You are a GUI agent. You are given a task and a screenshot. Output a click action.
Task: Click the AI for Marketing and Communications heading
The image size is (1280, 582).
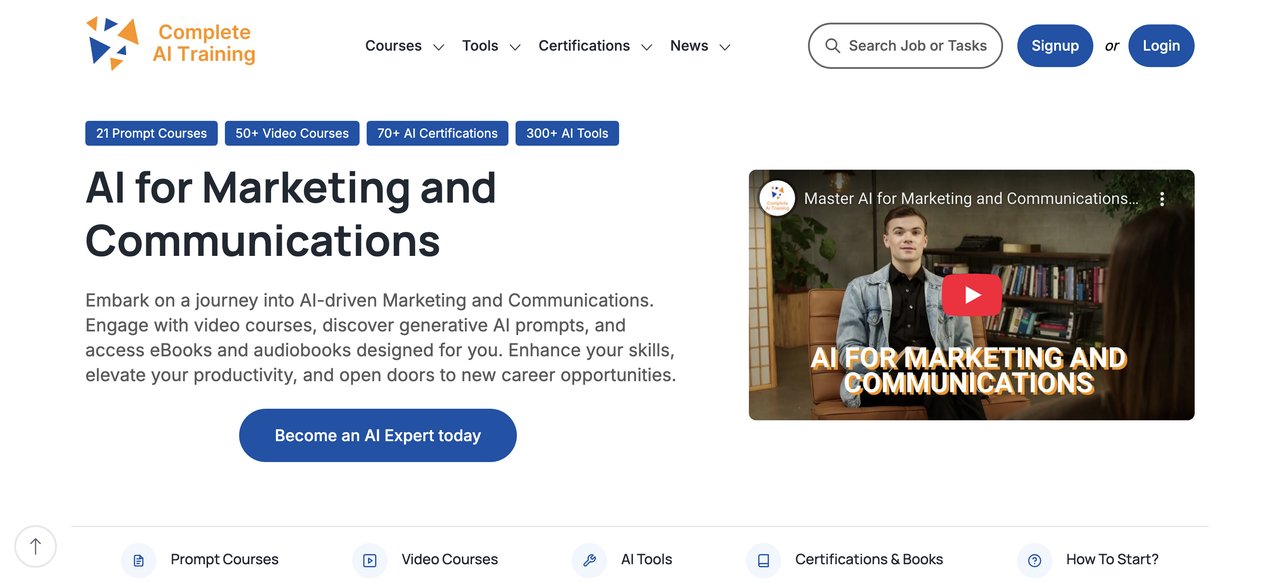[x=291, y=214]
